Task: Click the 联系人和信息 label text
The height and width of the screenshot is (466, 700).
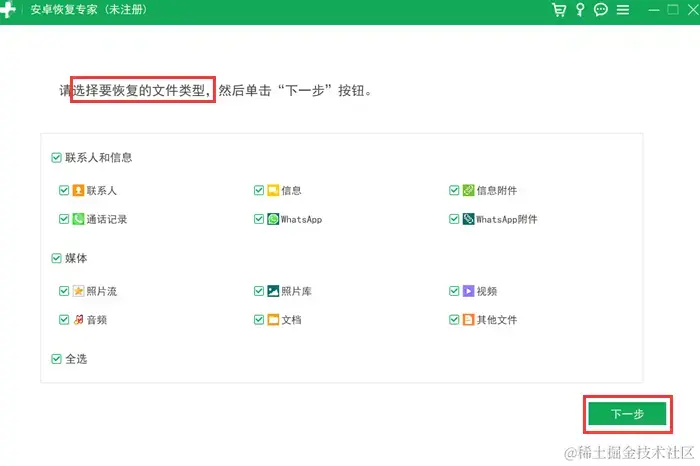Action: [99, 158]
